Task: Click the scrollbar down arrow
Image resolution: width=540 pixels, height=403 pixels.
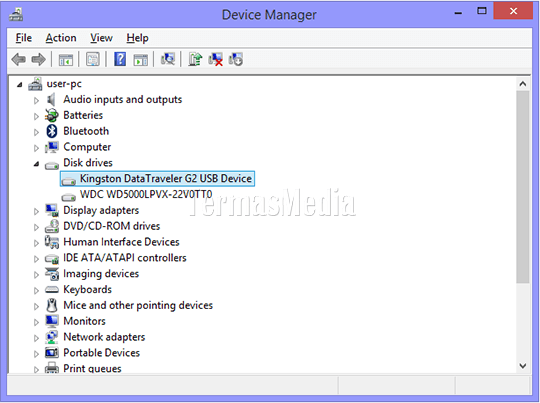Action: [523, 366]
